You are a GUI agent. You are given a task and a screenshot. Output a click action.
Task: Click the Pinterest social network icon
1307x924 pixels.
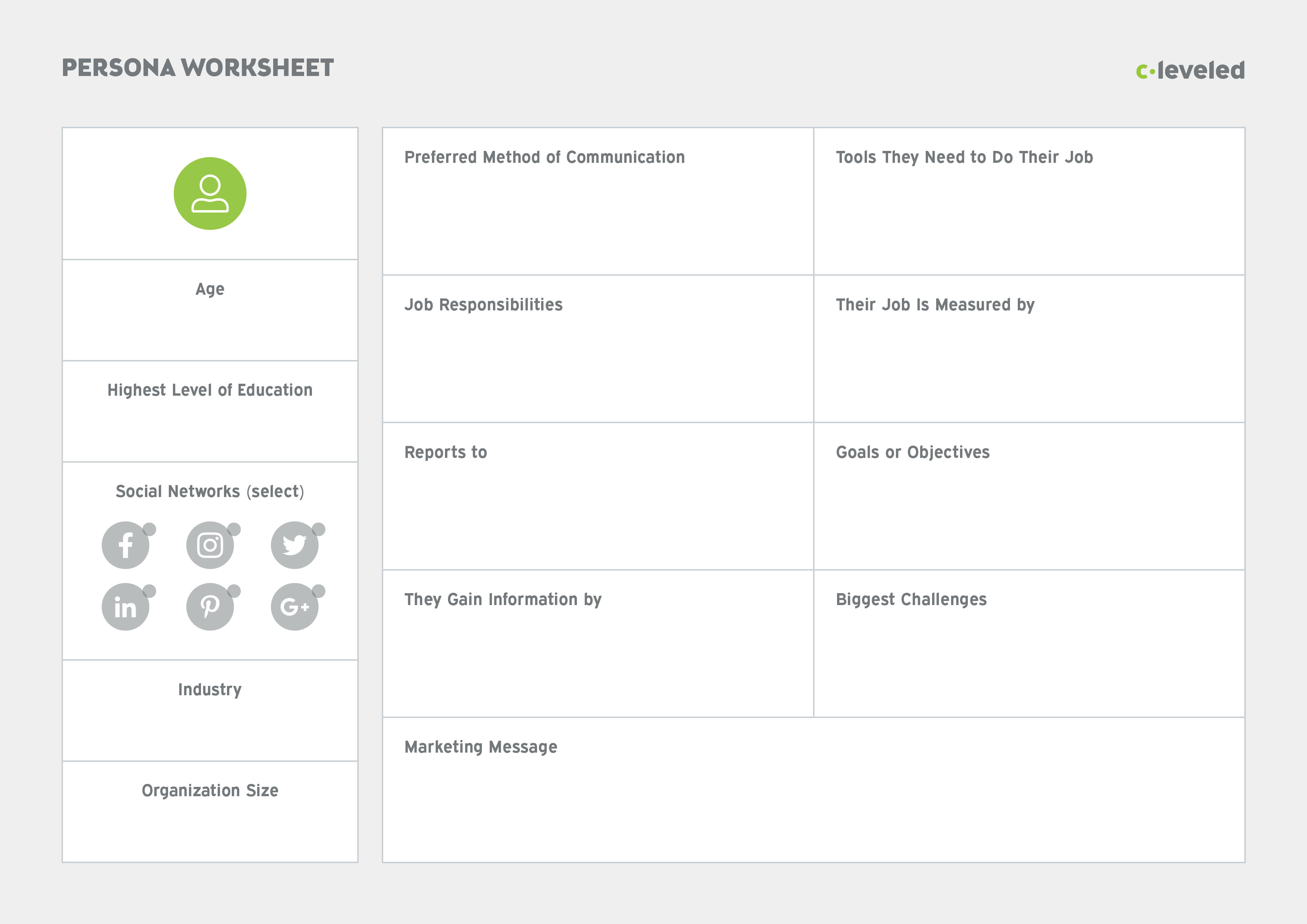(210, 607)
